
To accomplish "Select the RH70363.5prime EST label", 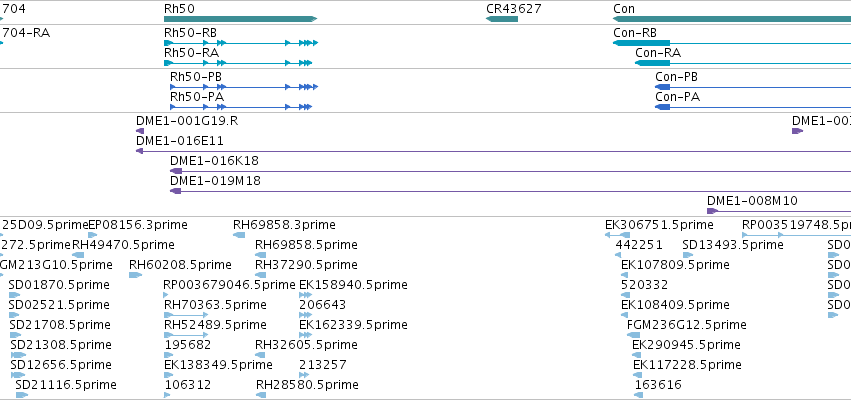I will coord(215,304).
